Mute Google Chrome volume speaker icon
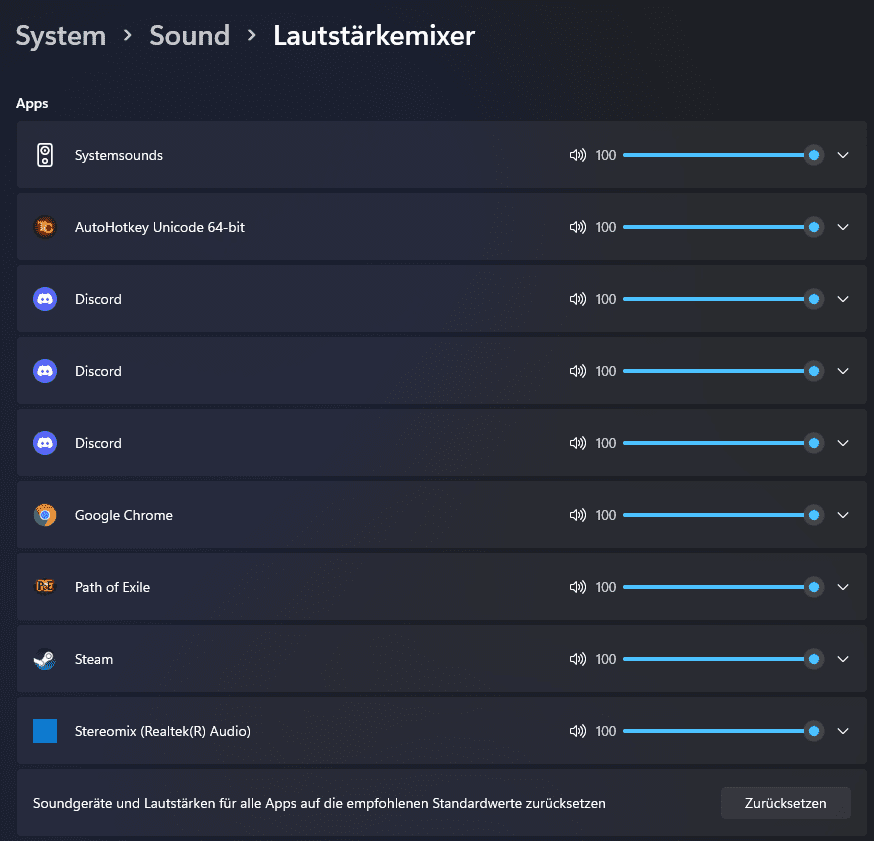This screenshot has width=874, height=841. coord(577,515)
